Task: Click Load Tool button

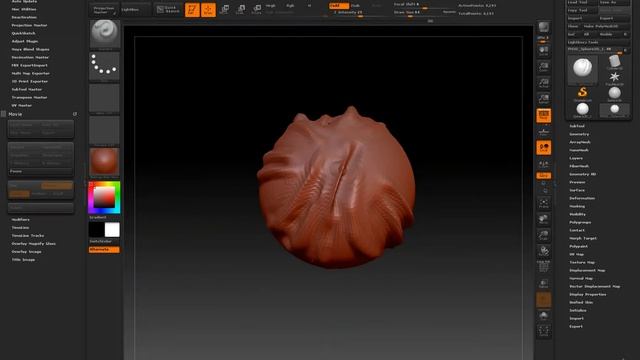Action: pos(581,2)
